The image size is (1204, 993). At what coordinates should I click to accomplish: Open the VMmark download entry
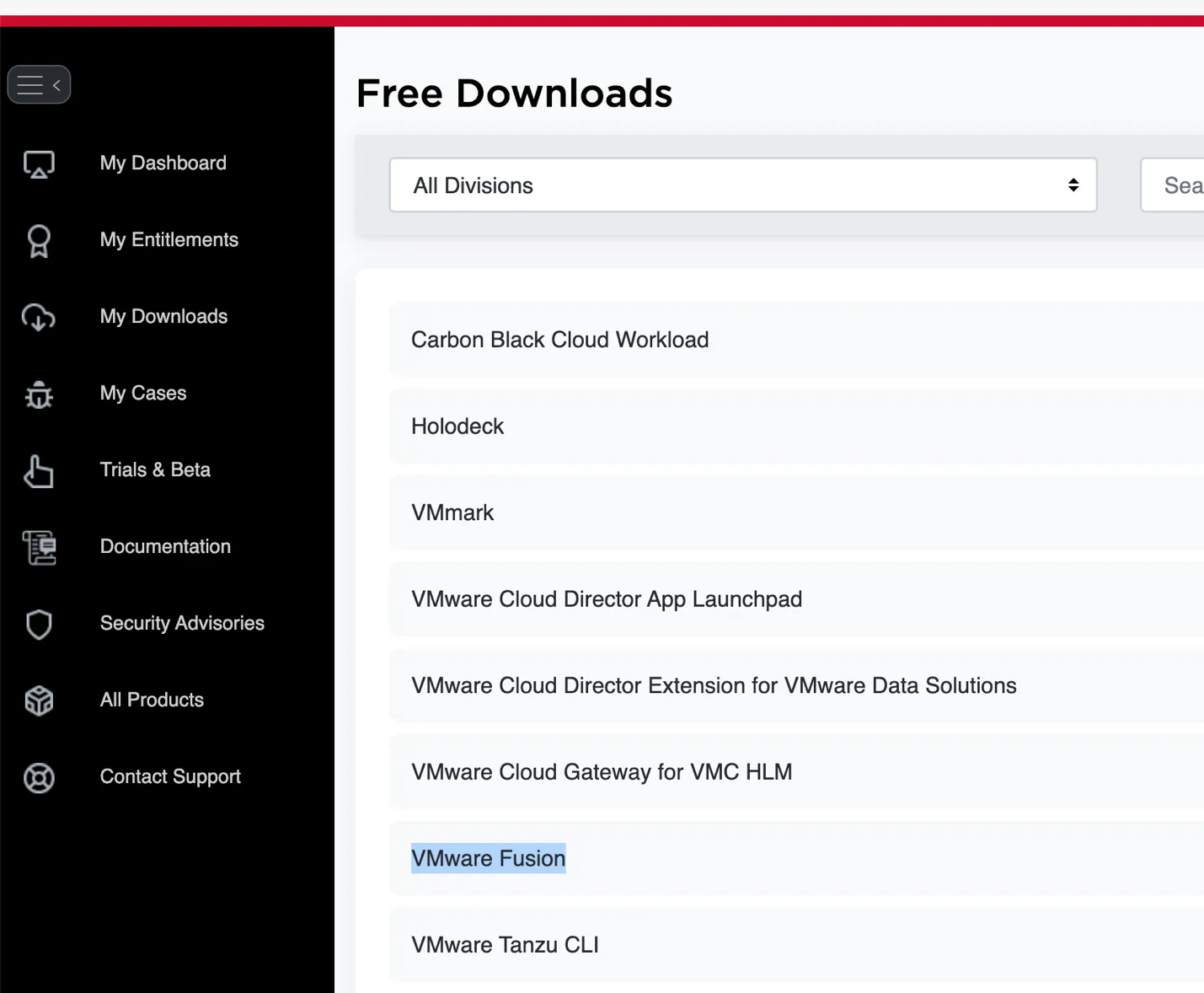click(x=796, y=513)
